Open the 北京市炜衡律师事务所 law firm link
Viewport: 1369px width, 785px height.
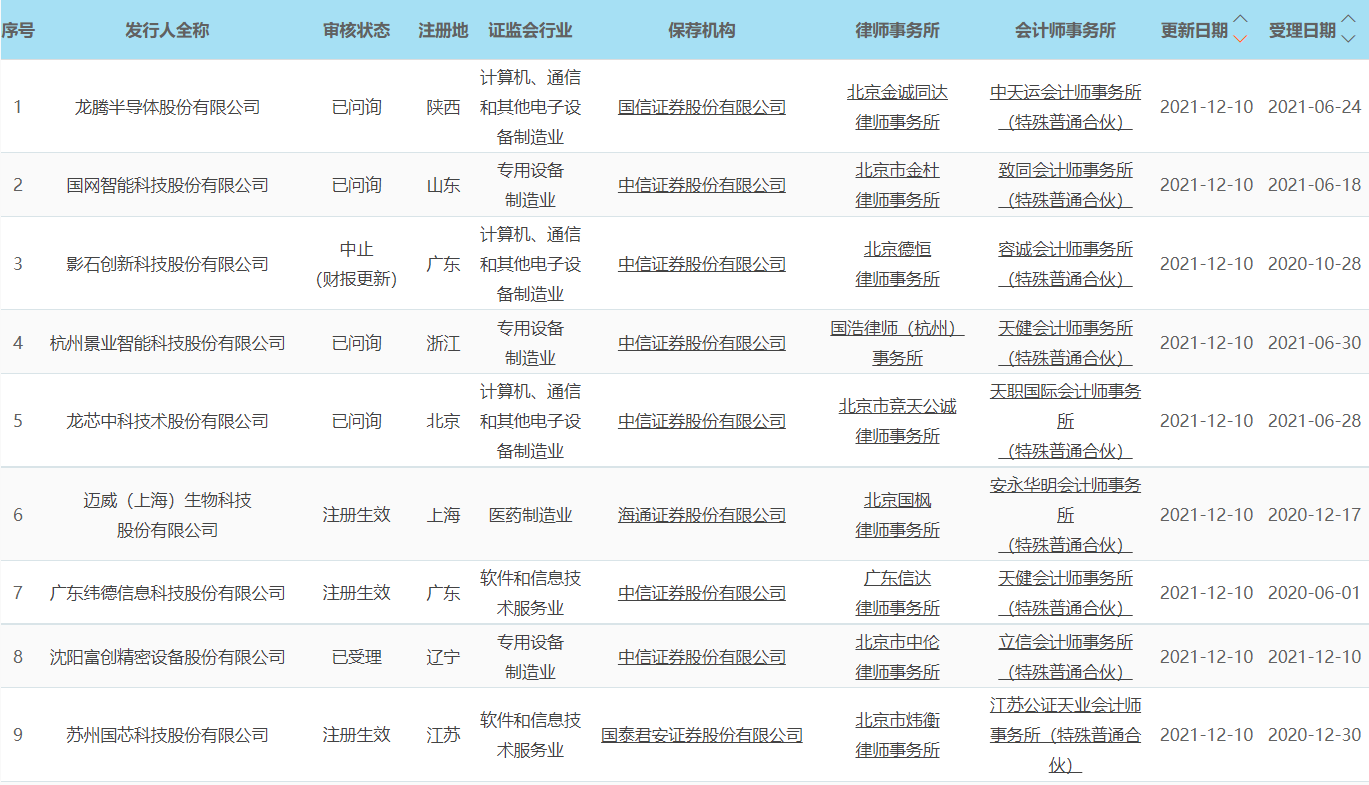tap(897, 735)
